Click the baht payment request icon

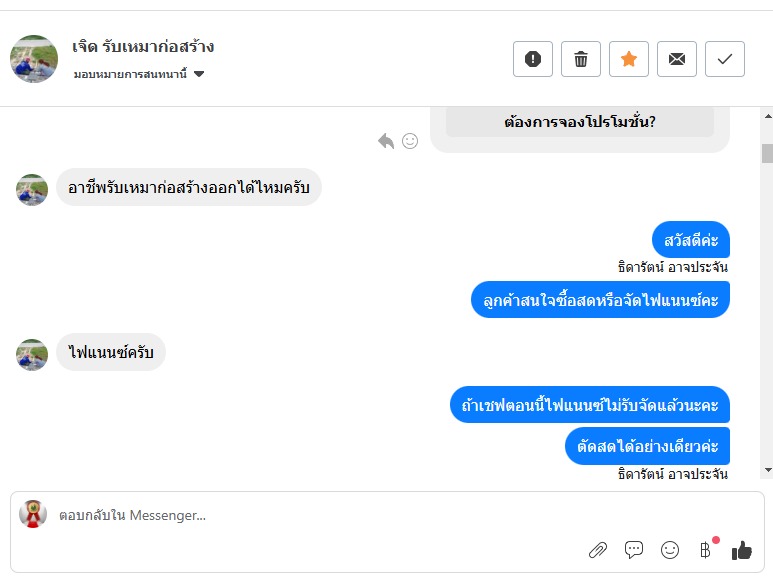[705, 549]
